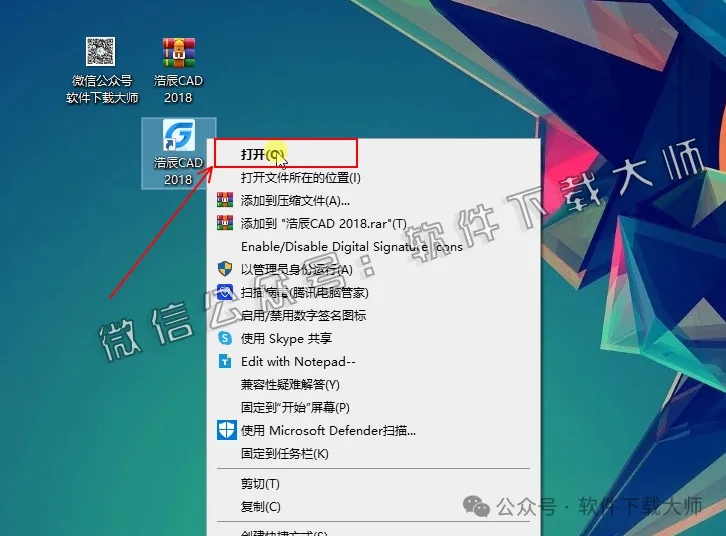726x536 pixels.
Task: Select 固定到"开始"屏幕(P)
Action: pyautogui.click(x=373, y=407)
